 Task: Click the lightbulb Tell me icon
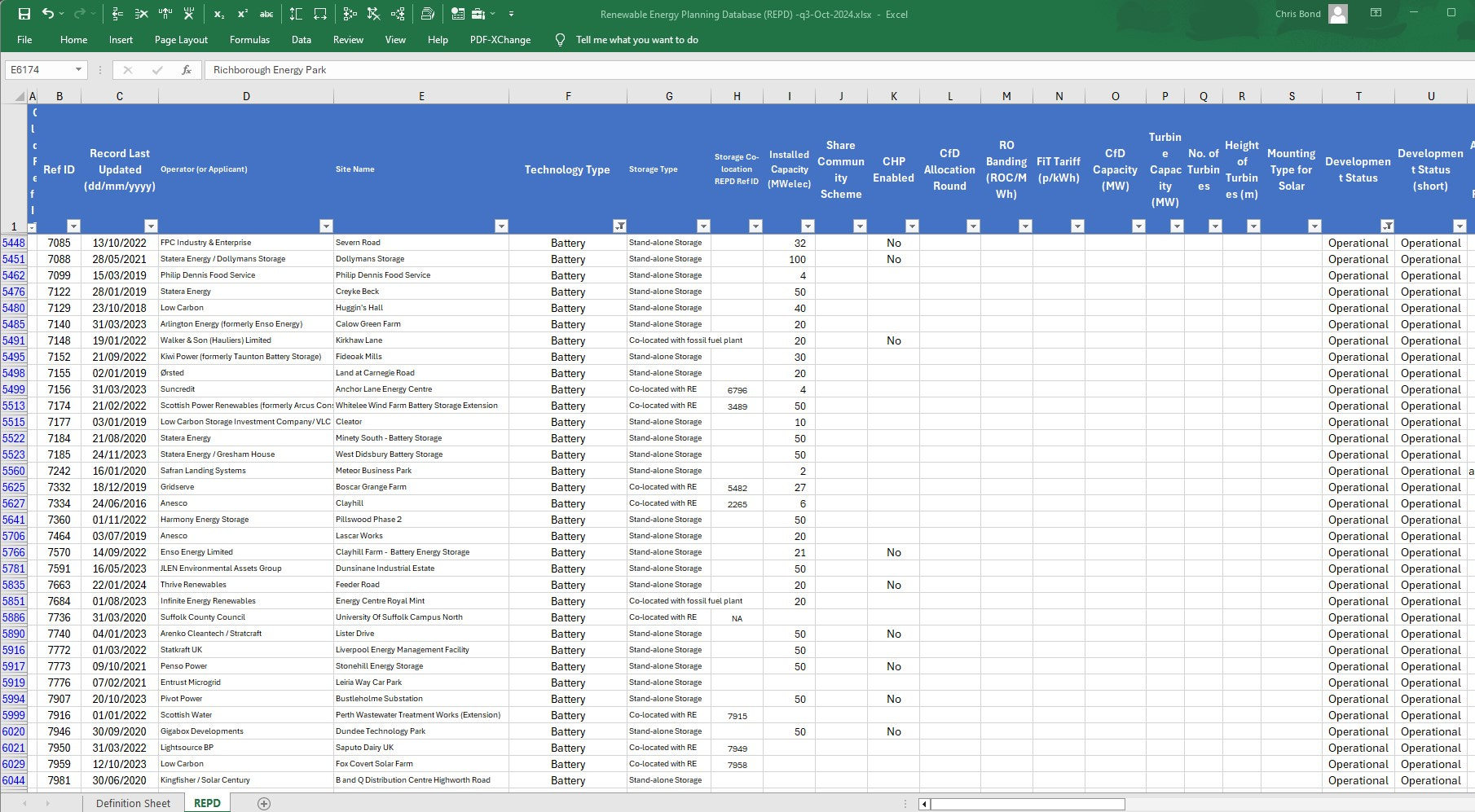pyautogui.click(x=560, y=40)
